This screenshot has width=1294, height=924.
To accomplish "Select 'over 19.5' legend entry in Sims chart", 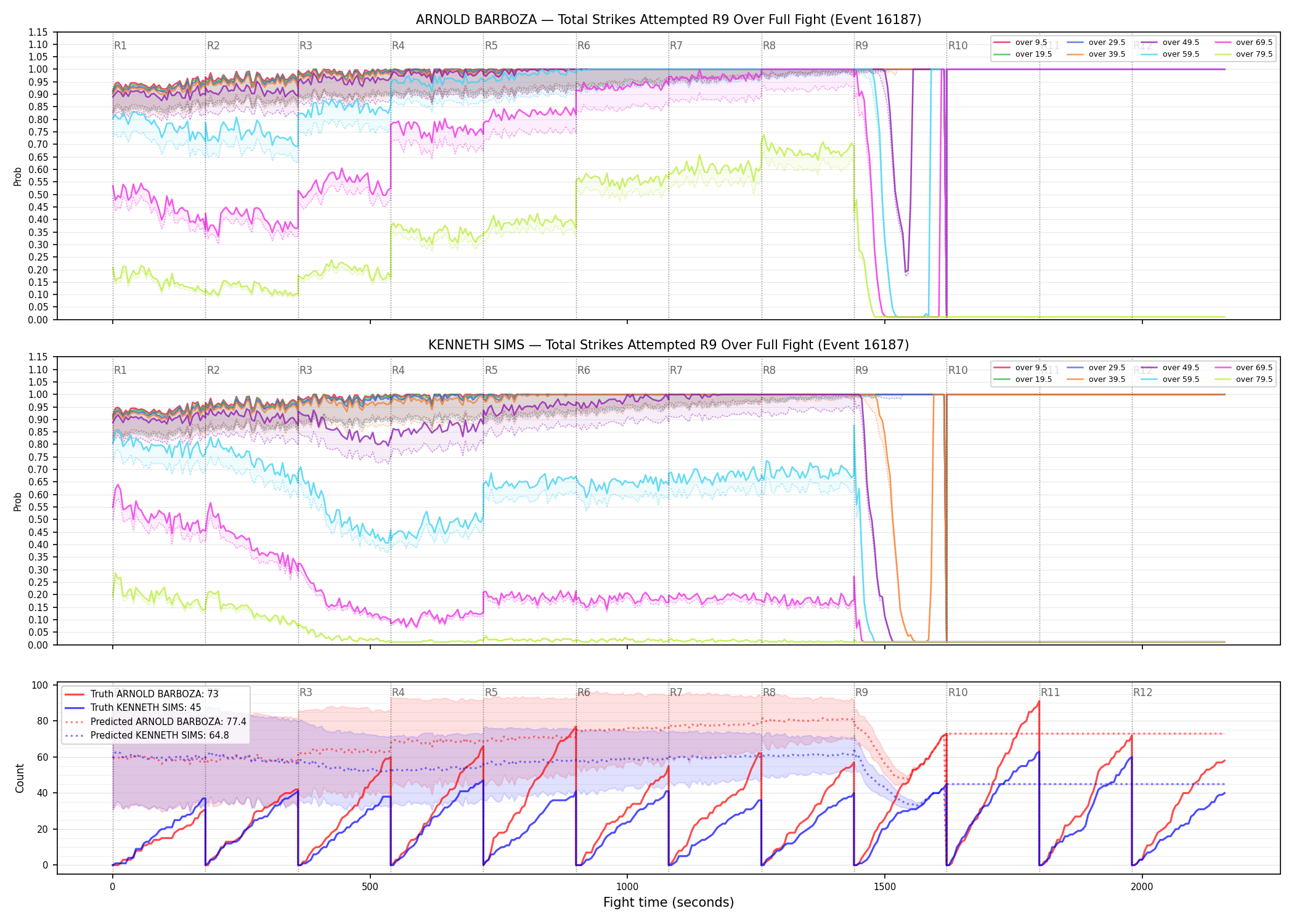I will [x=1023, y=379].
